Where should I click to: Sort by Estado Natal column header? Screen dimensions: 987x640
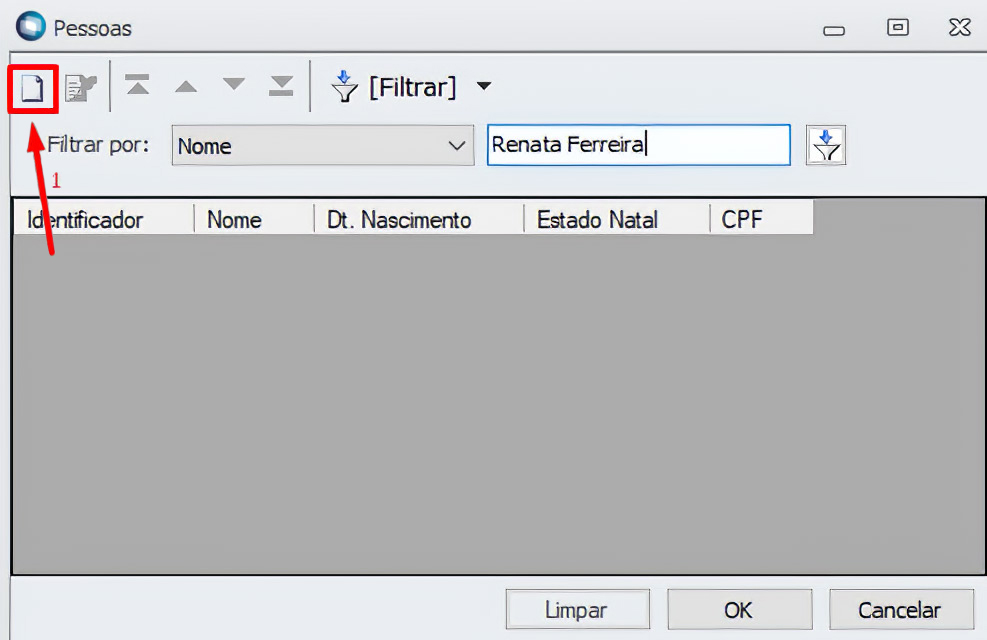615,219
